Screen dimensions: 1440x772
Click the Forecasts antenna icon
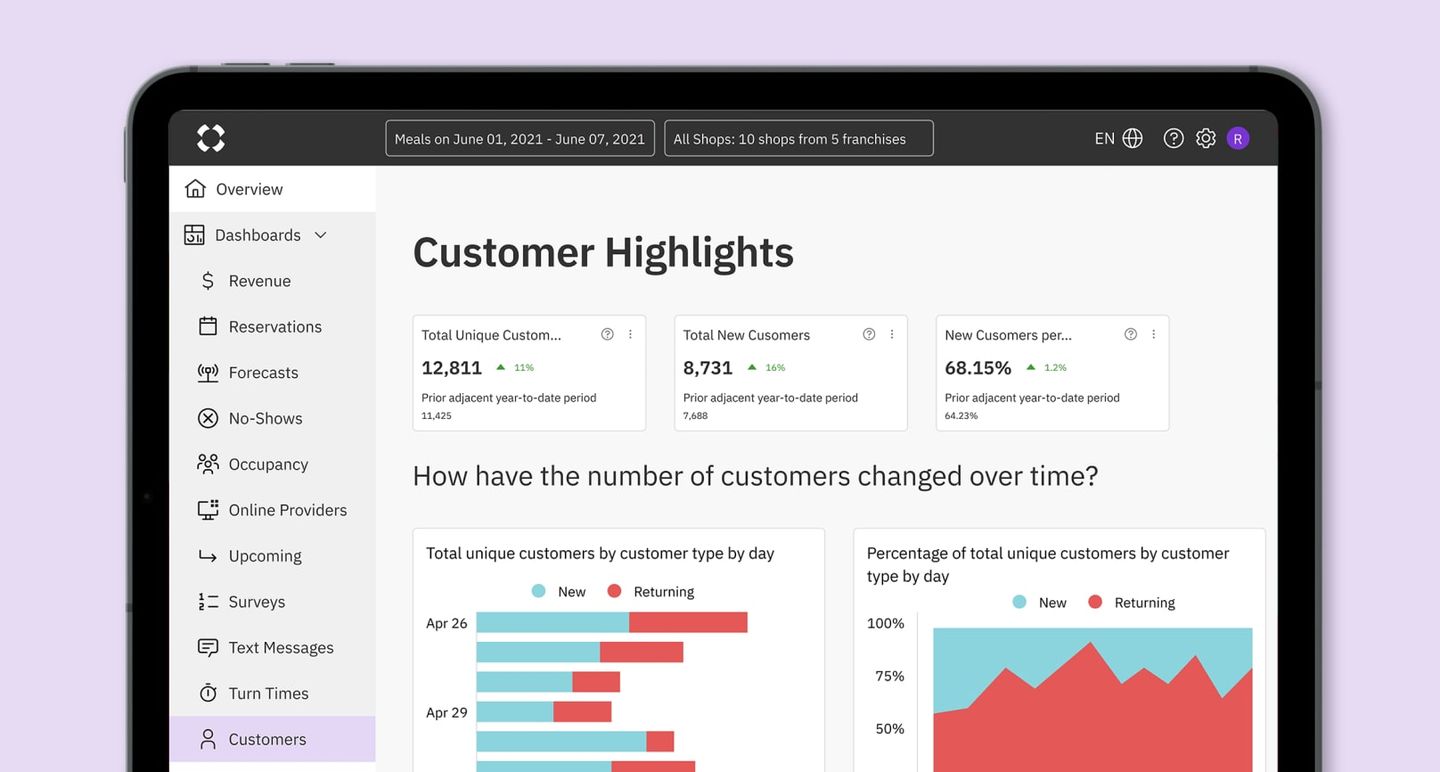click(208, 372)
